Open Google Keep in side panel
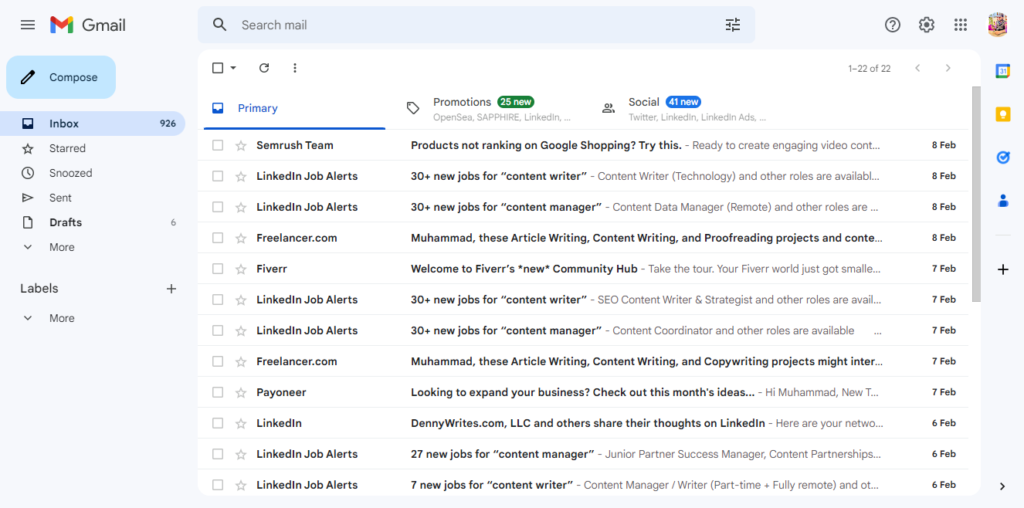This screenshot has height=508, width=1024. [1003, 114]
